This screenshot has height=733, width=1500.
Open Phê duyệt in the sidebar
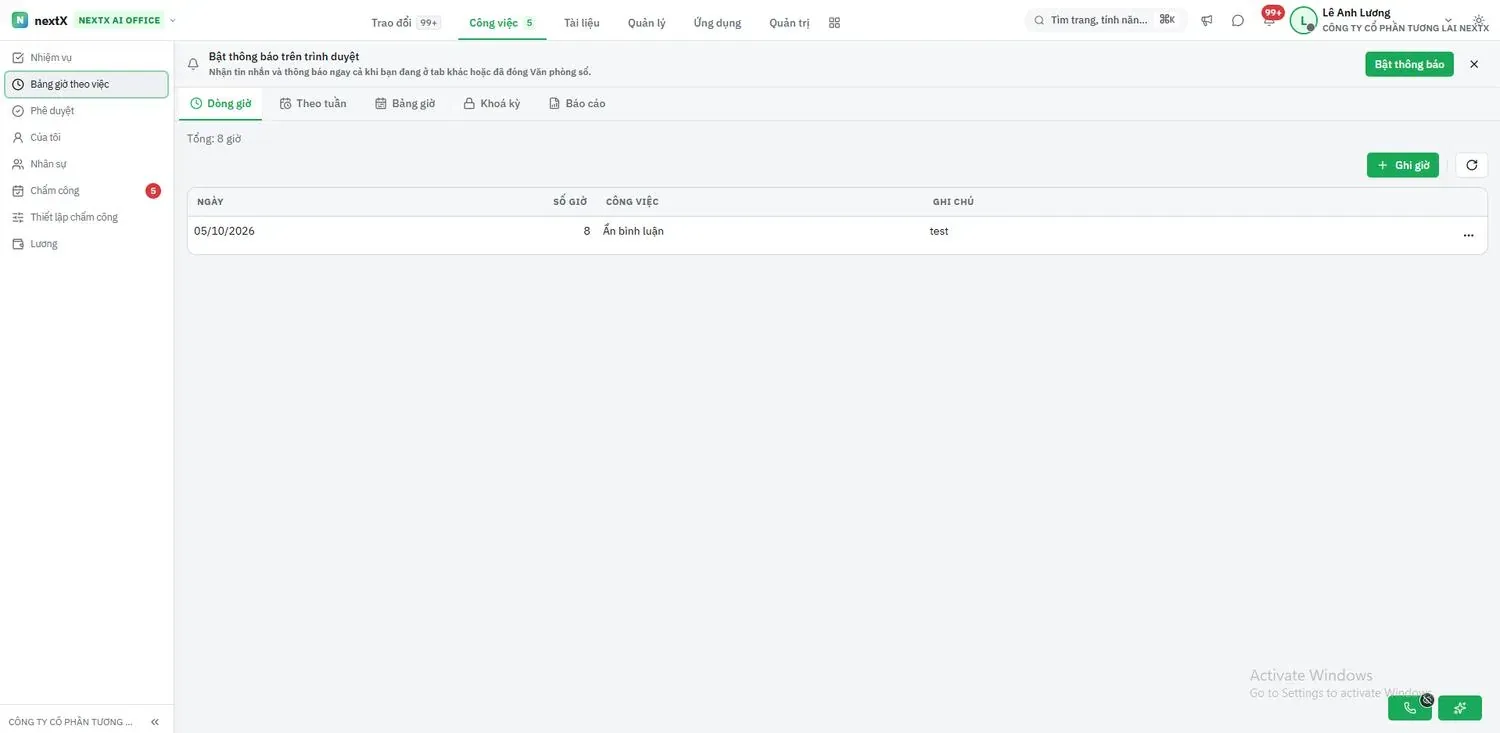(86, 111)
